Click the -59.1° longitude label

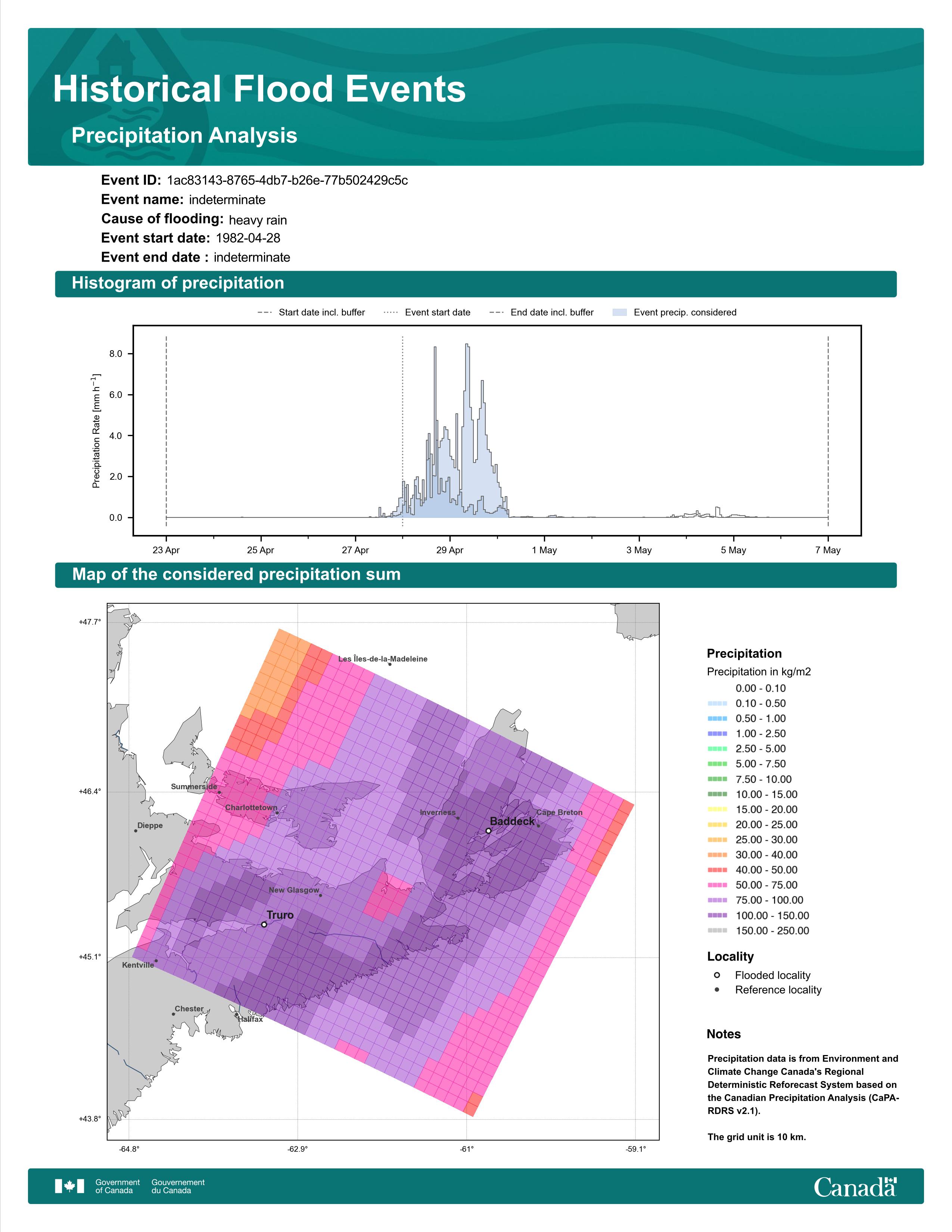pyautogui.click(x=636, y=1149)
